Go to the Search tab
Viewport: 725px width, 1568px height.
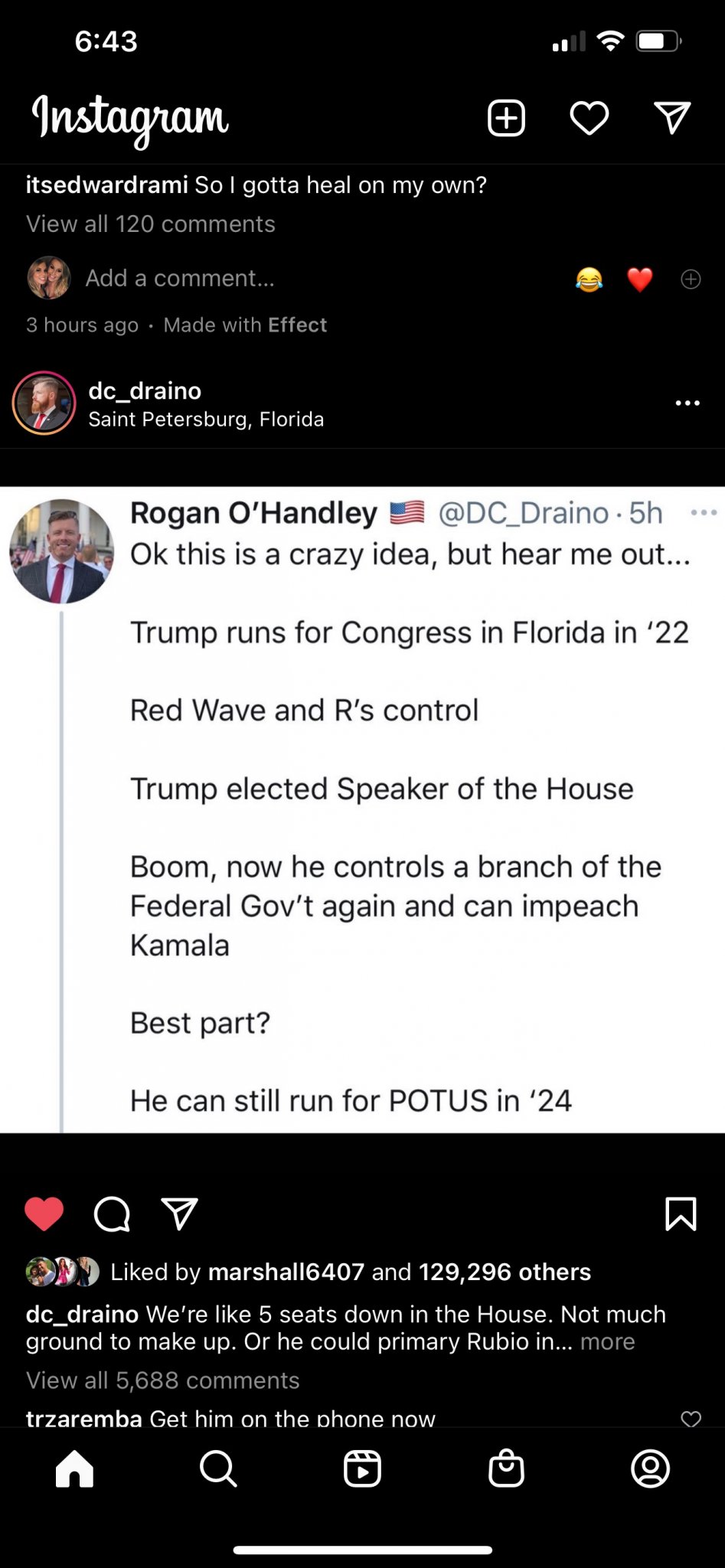point(218,1468)
